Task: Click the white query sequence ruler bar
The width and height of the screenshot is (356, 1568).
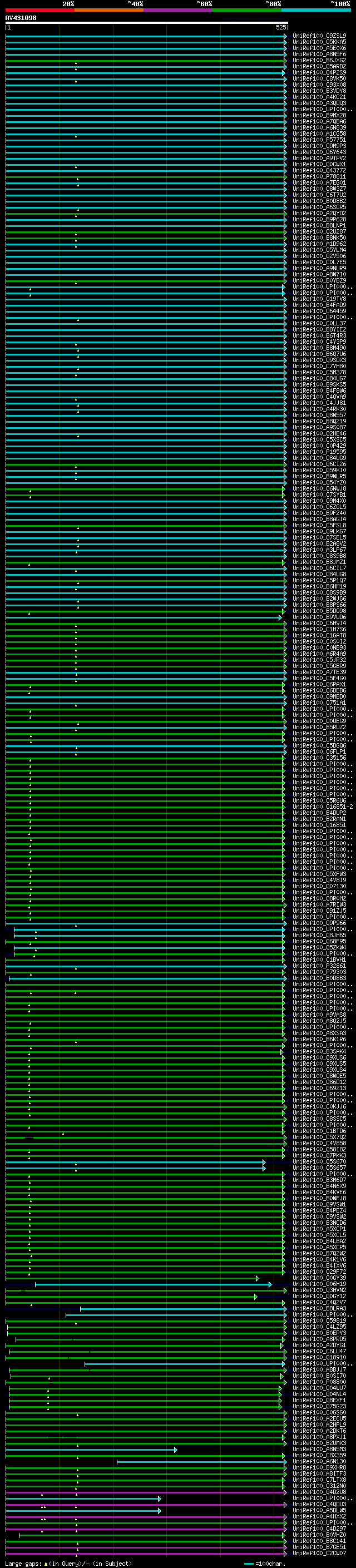Action: [x=146, y=23]
